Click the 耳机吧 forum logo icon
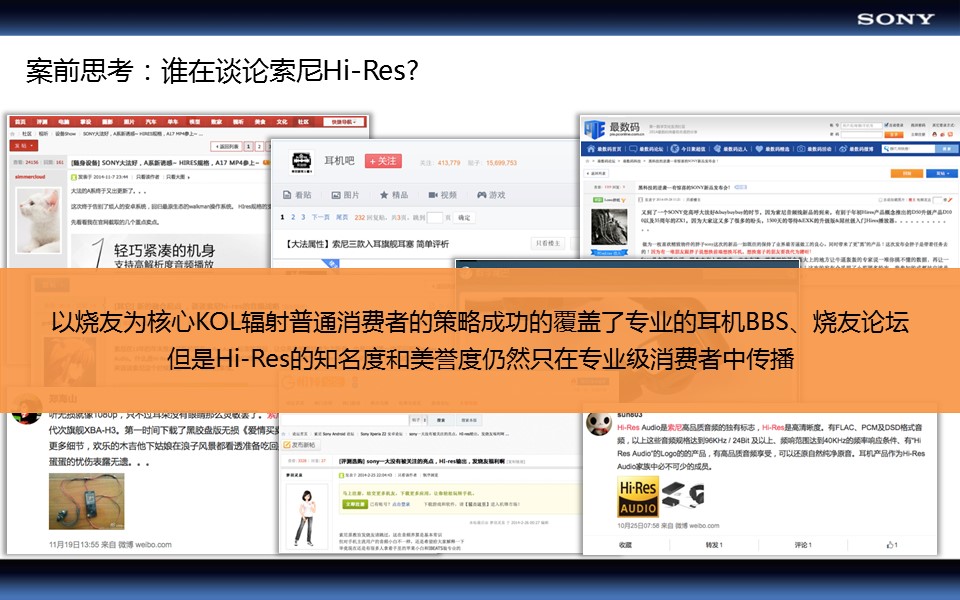Viewport: 960px width, 600px height. click(x=301, y=162)
